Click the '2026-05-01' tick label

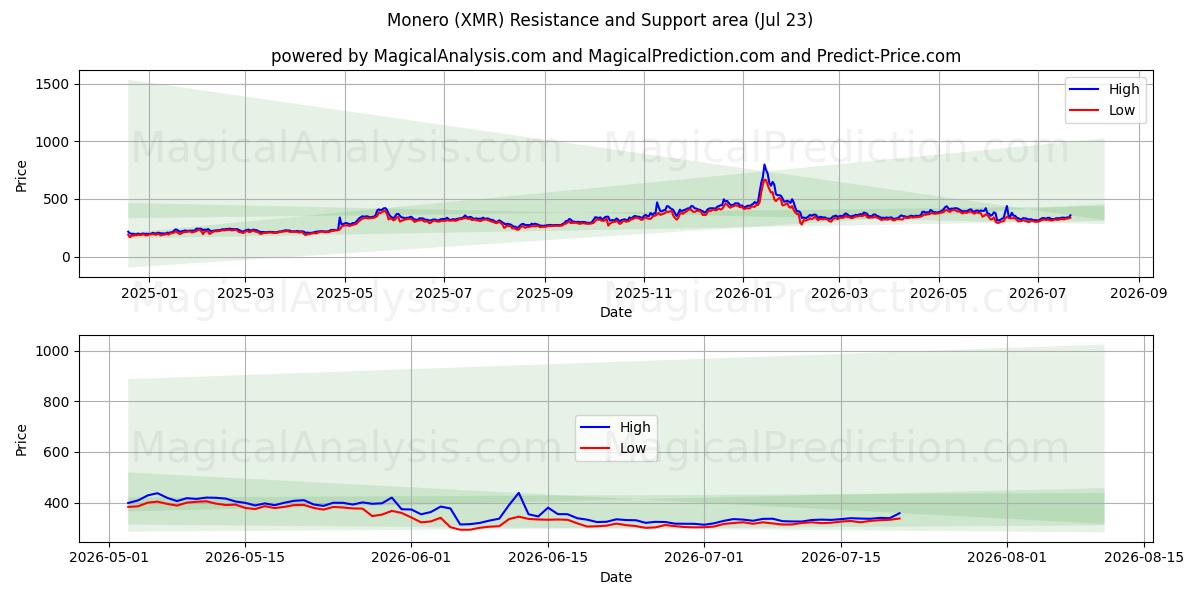click(109, 558)
